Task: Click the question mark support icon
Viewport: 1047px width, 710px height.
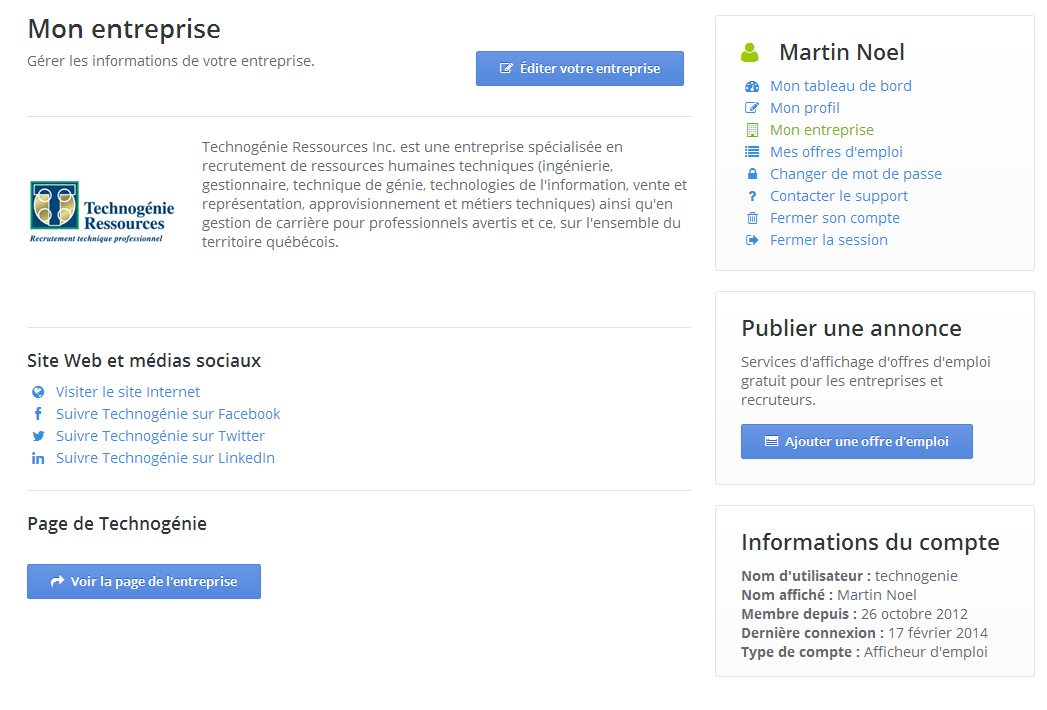Action: pos(752,196)
